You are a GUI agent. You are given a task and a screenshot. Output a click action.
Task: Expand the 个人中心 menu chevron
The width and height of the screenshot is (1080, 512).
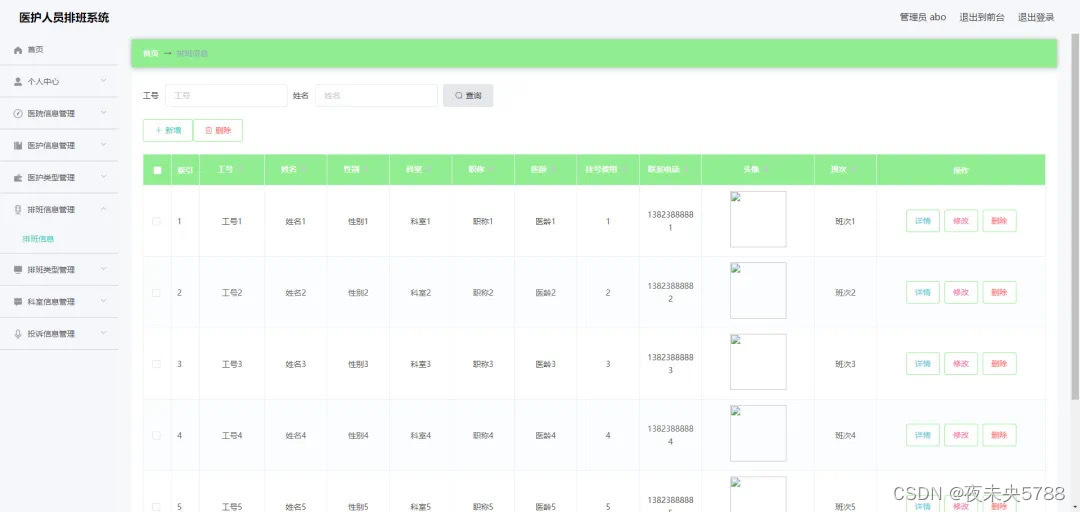point(103,81)
